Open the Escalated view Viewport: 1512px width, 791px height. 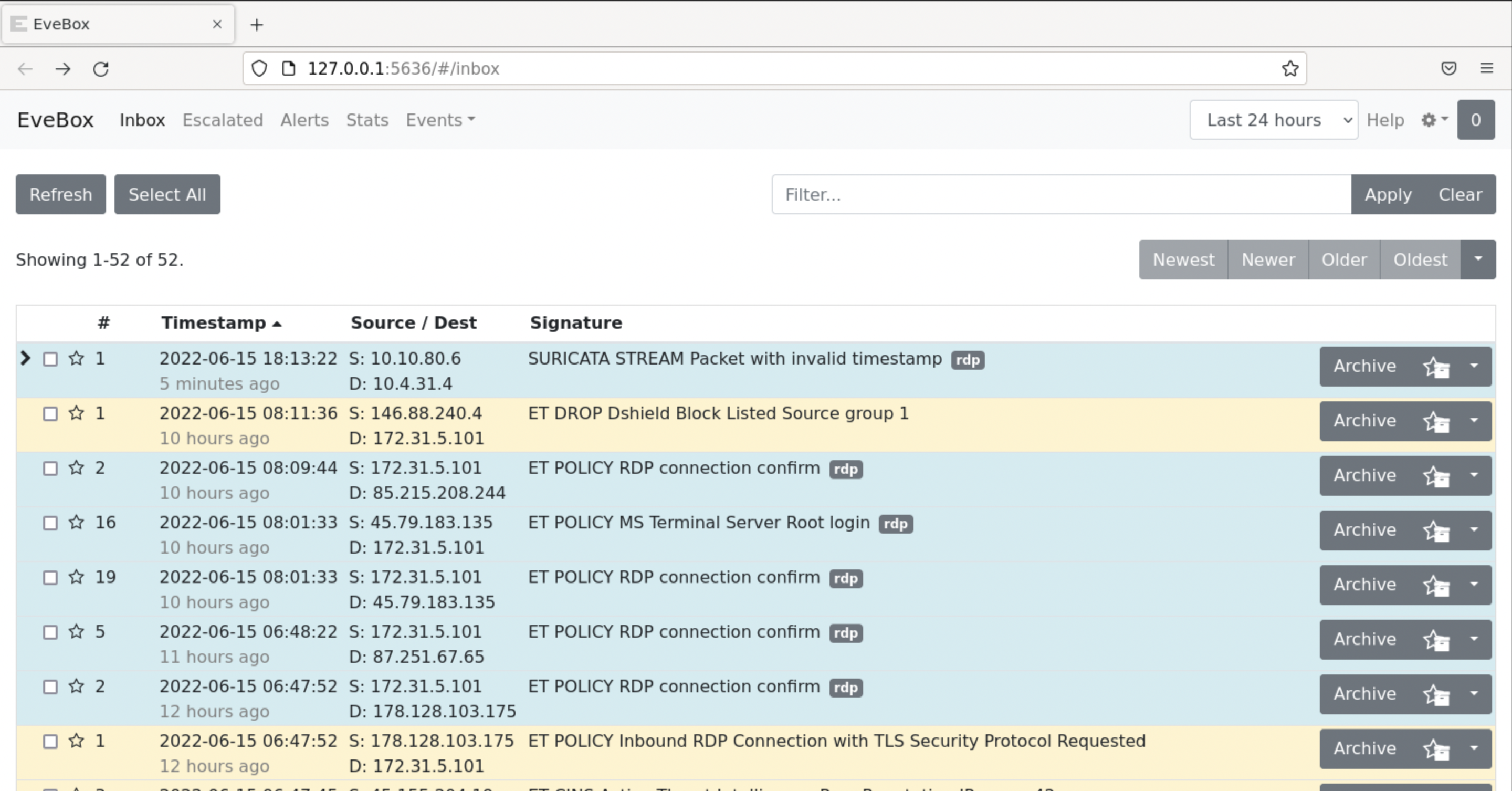223,120
